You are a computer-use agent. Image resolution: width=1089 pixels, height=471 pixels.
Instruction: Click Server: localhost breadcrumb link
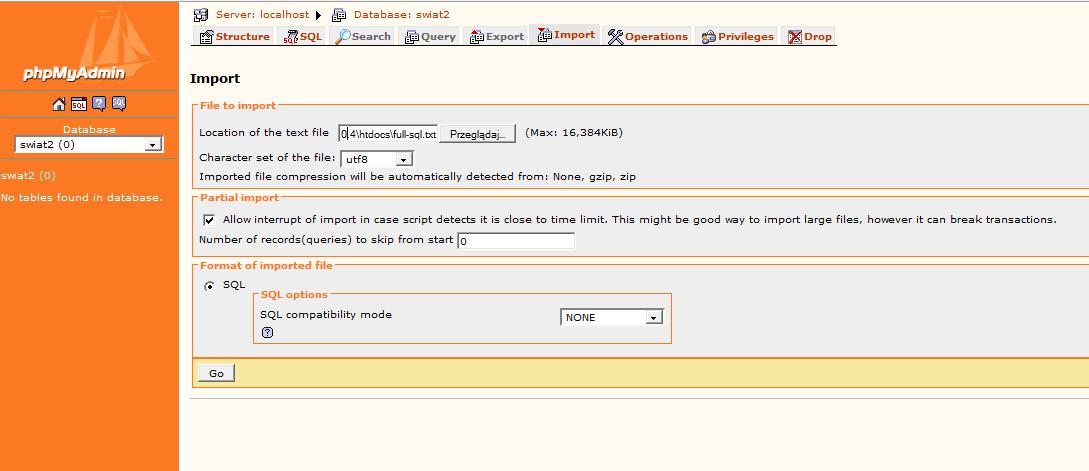pos(263,15)
